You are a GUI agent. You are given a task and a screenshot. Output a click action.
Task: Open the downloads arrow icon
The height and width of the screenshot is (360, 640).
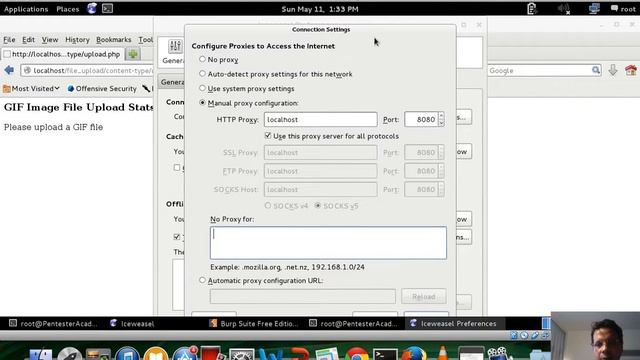pos(613,70)
